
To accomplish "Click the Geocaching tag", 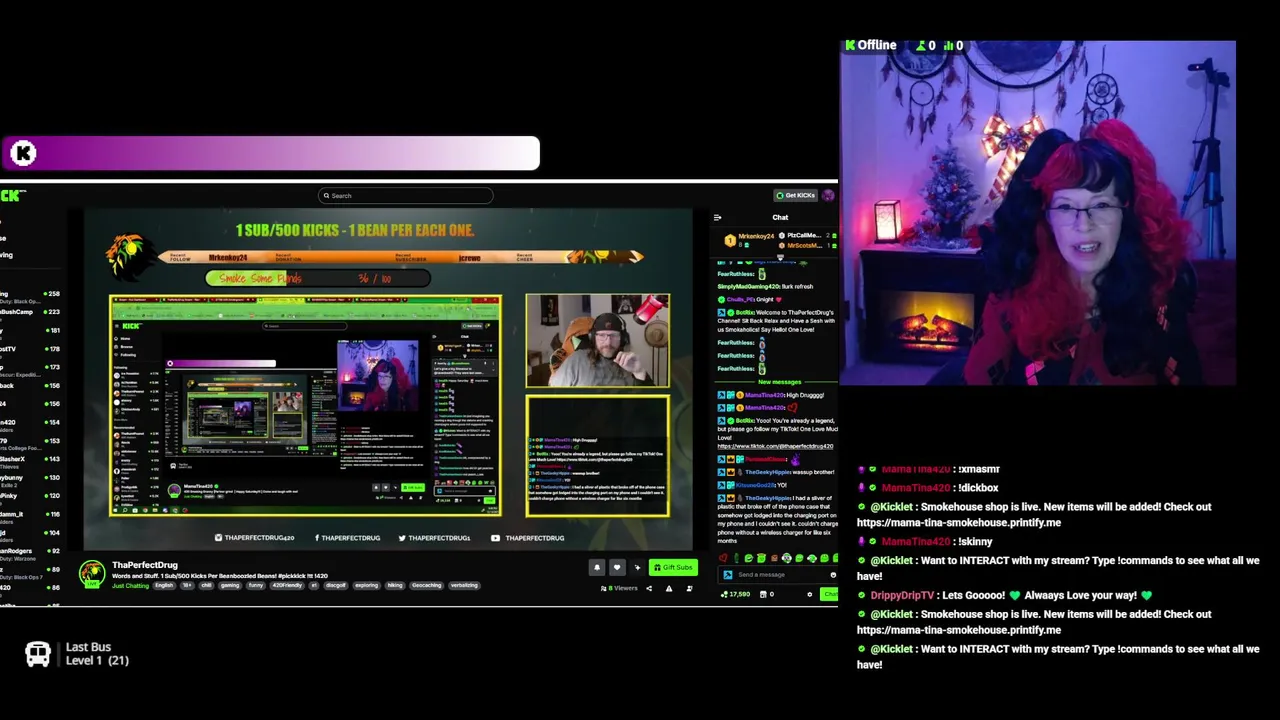I will 426,585.
